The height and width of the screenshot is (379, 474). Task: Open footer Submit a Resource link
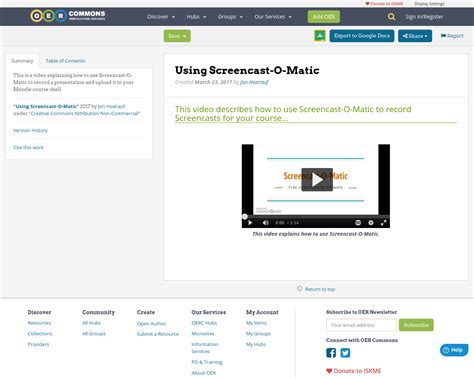point(158,334)
